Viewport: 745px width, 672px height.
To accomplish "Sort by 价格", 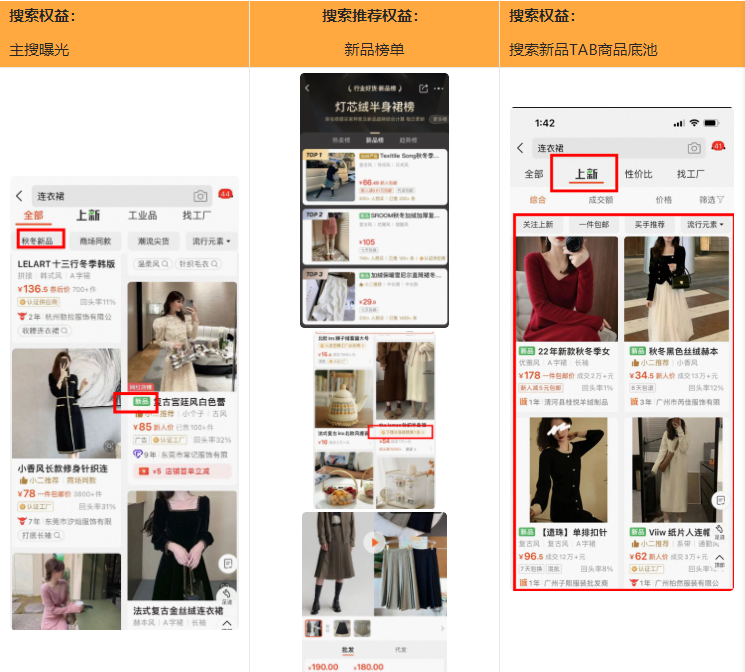I will coord(664,200).
